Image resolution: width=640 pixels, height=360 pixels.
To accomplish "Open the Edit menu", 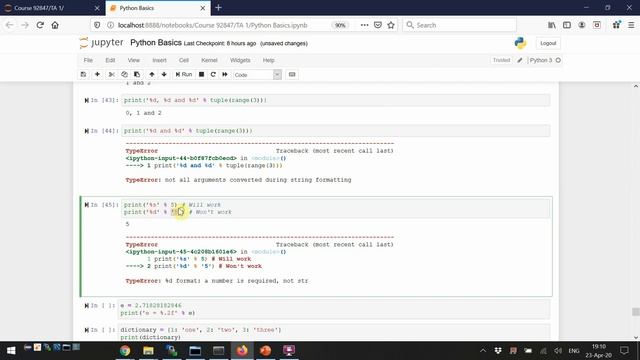I will (110, 60).
